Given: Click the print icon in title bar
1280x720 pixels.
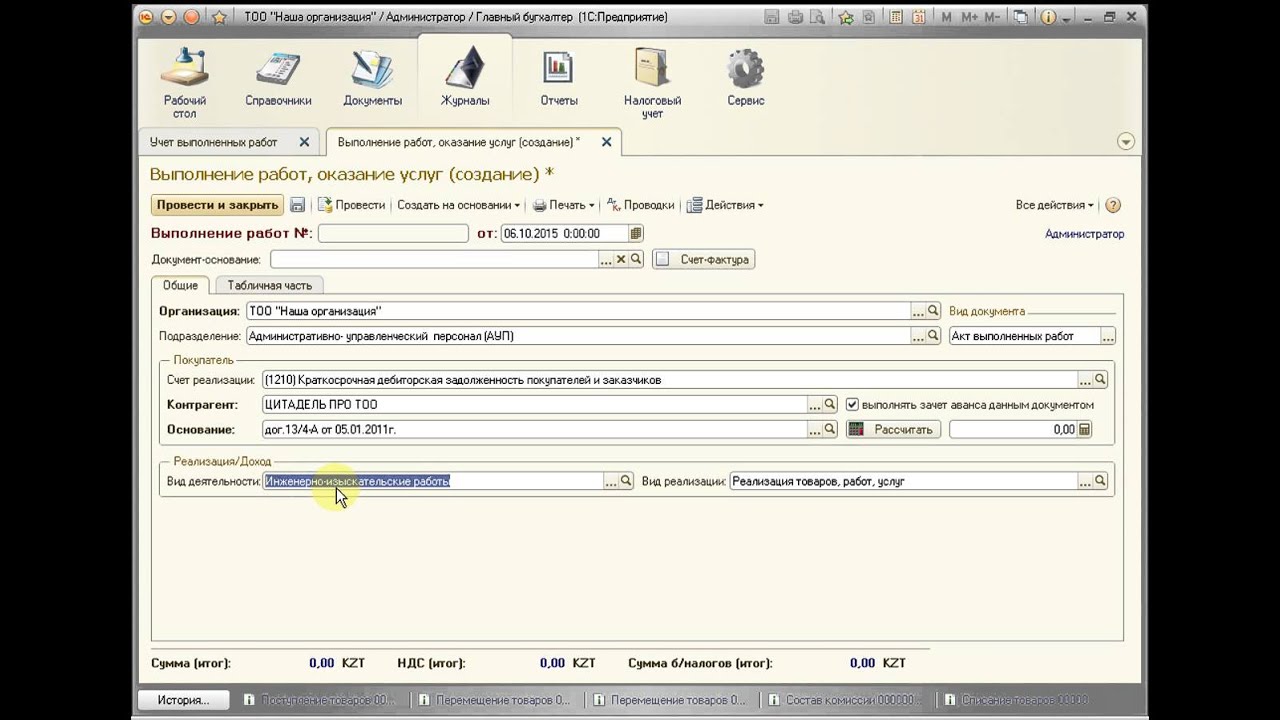Looking at the screenshot, I should tap(795, 17).
